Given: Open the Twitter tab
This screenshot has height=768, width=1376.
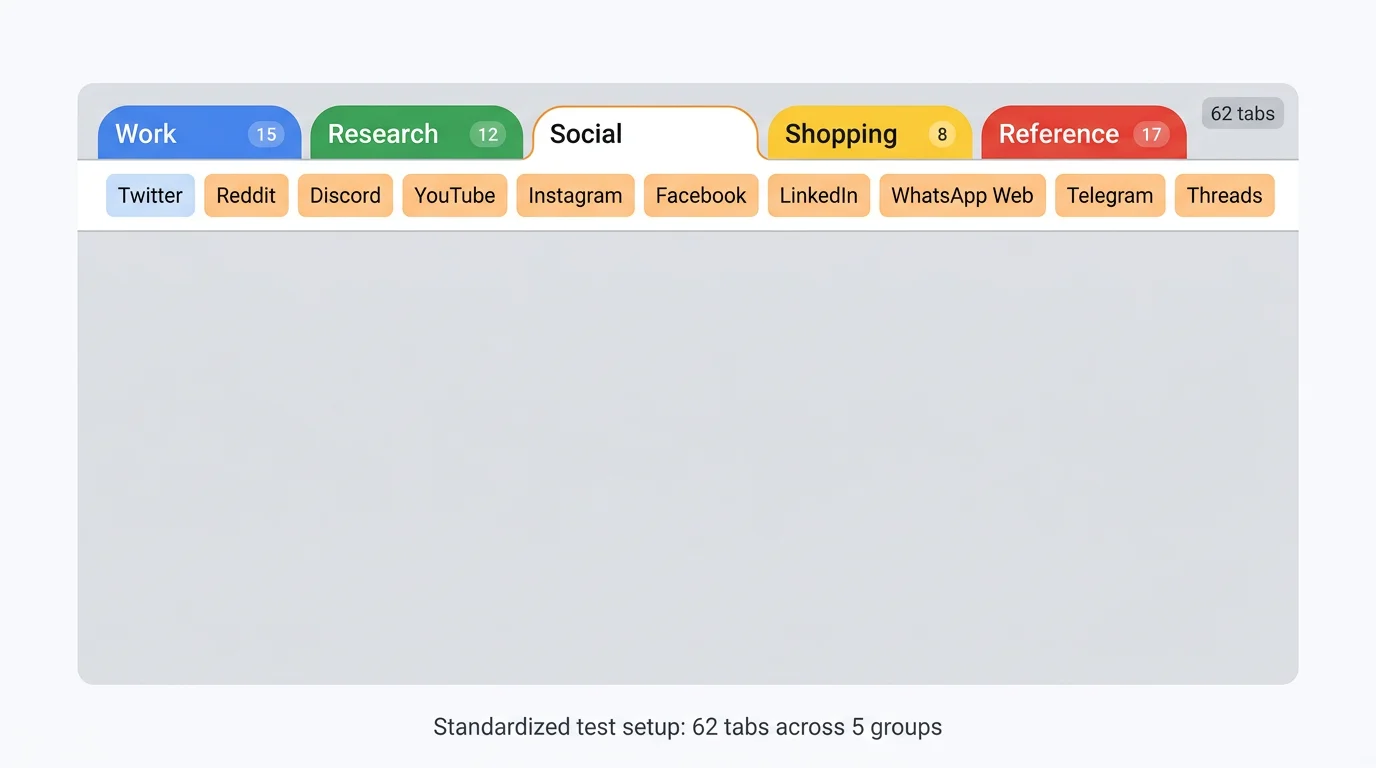Looking at the screenshot, I should coord(150,195).
